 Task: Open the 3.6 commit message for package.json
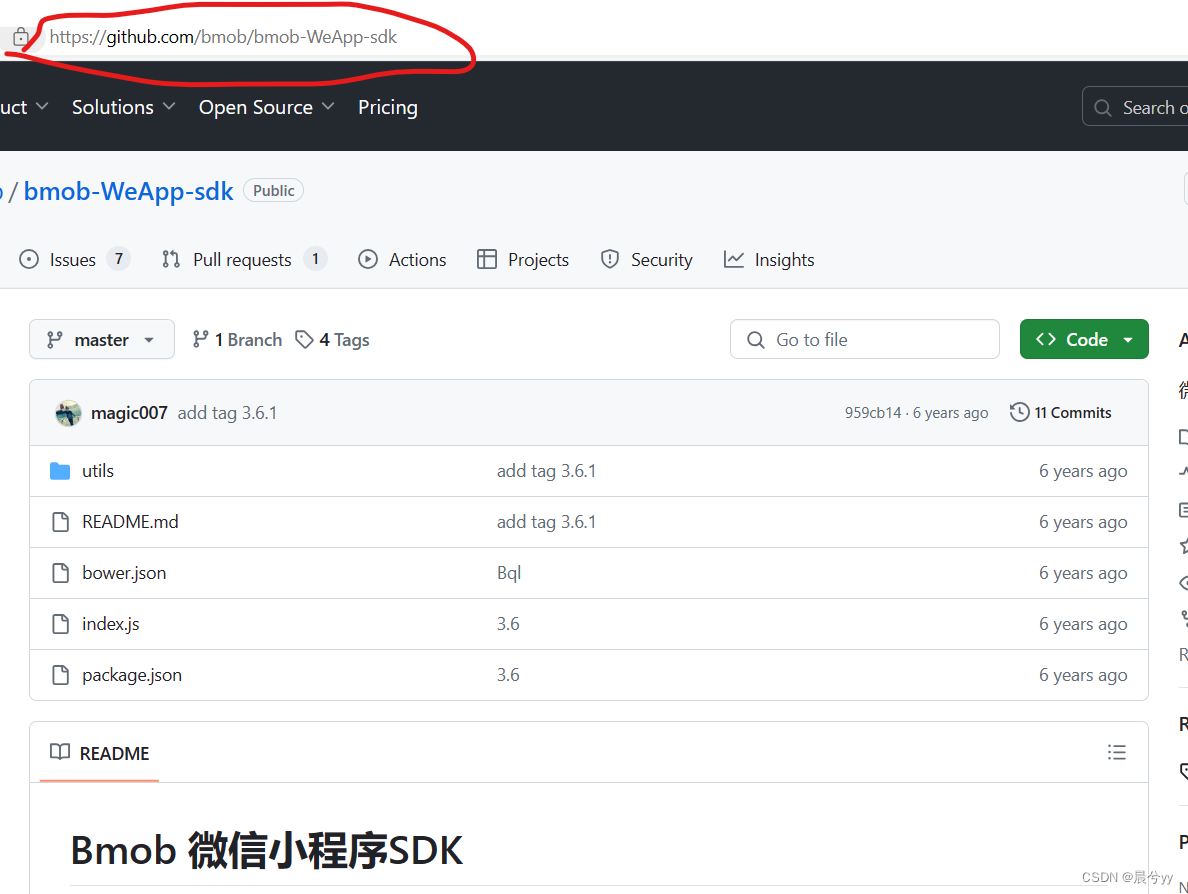508,675
